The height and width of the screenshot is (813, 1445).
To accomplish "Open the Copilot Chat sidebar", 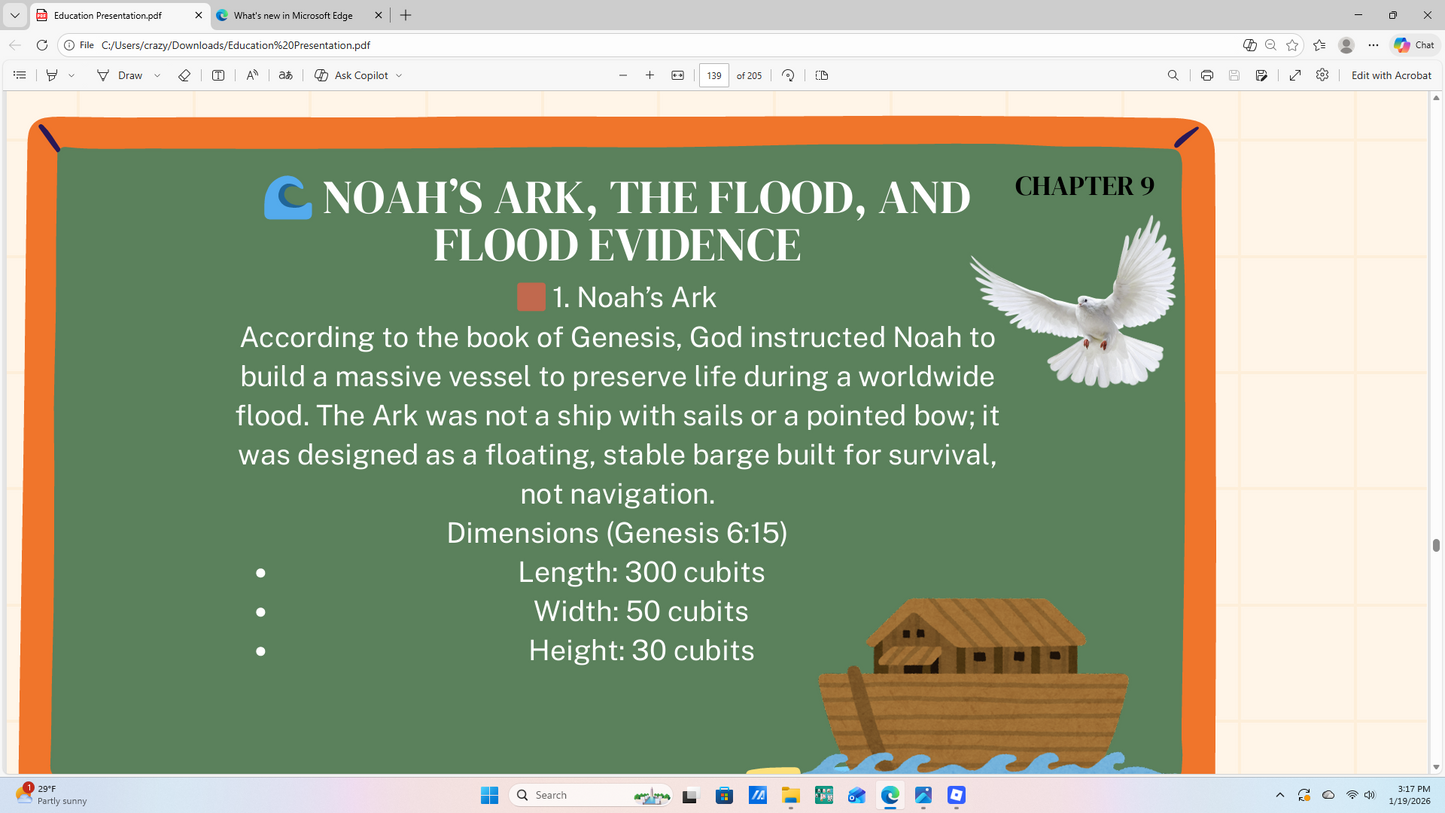I will [x=1414, y=45].
